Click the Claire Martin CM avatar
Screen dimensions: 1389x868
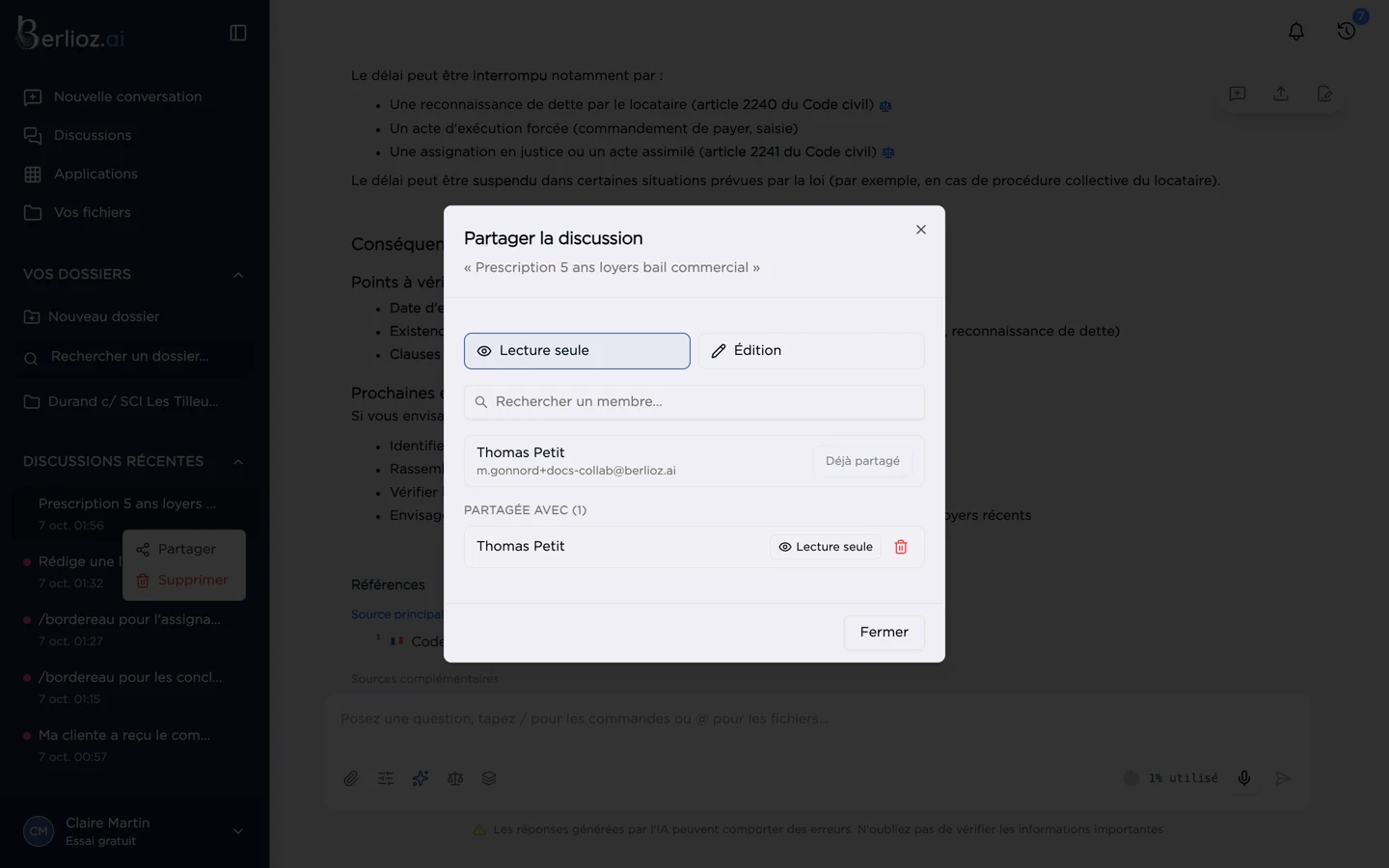point(39,831)
